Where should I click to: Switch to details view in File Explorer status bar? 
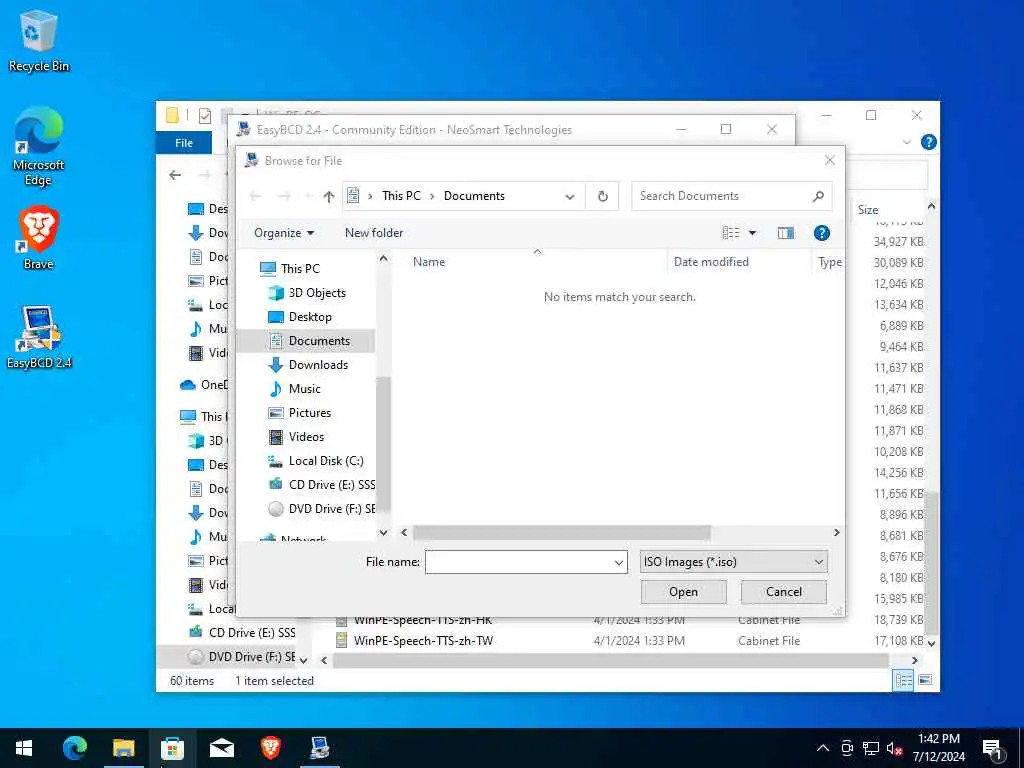coord(903,680)
